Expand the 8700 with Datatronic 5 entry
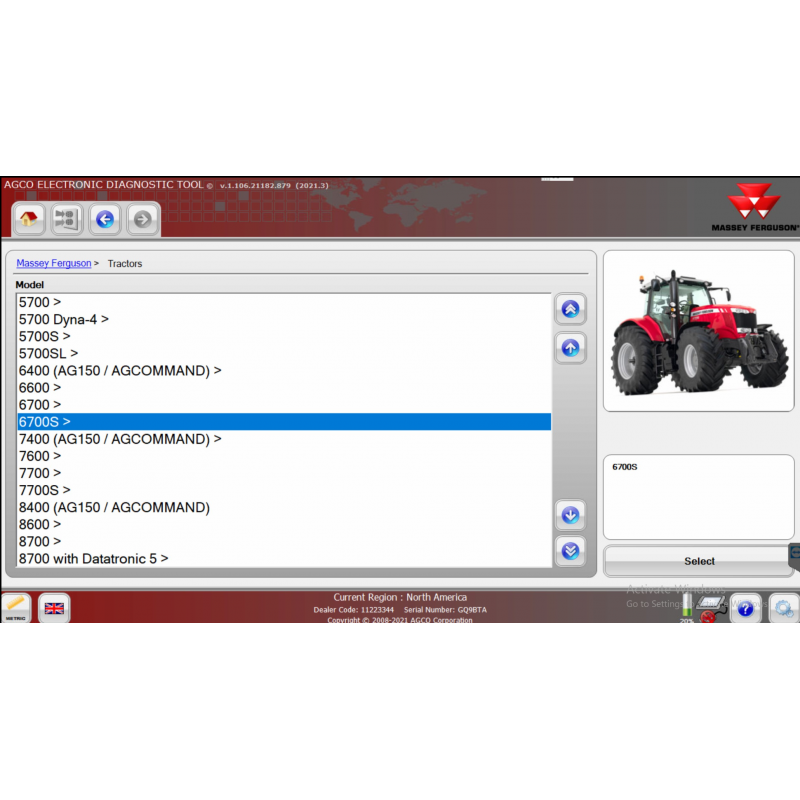Viewport: 800px width, 800px height. 92,558
